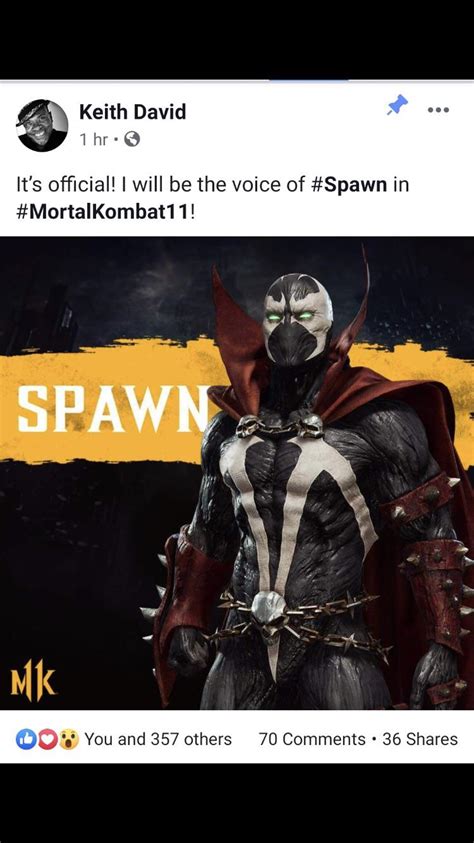This screenshot has width=474, height=843.
Task: Open the post's 1 hr timestamp
Action: click(94, 140)
